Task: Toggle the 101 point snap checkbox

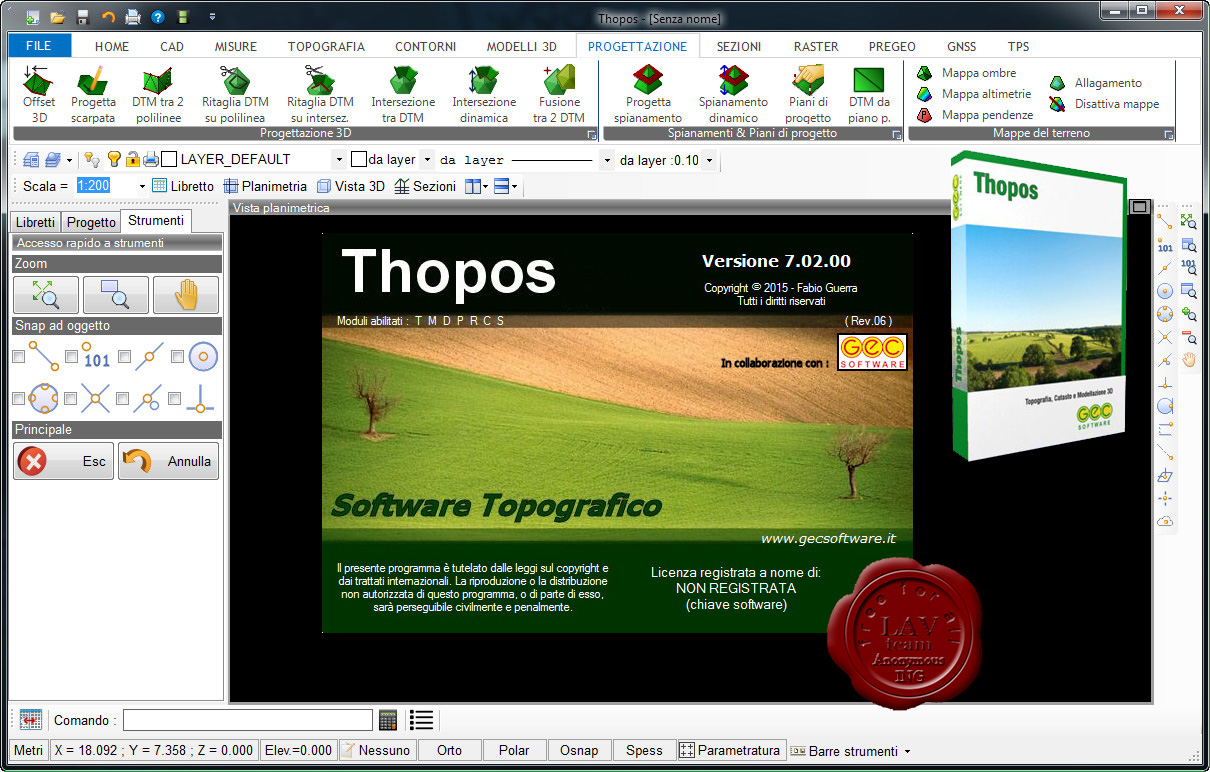Action: pyautogui.click(x=72, y=356)
